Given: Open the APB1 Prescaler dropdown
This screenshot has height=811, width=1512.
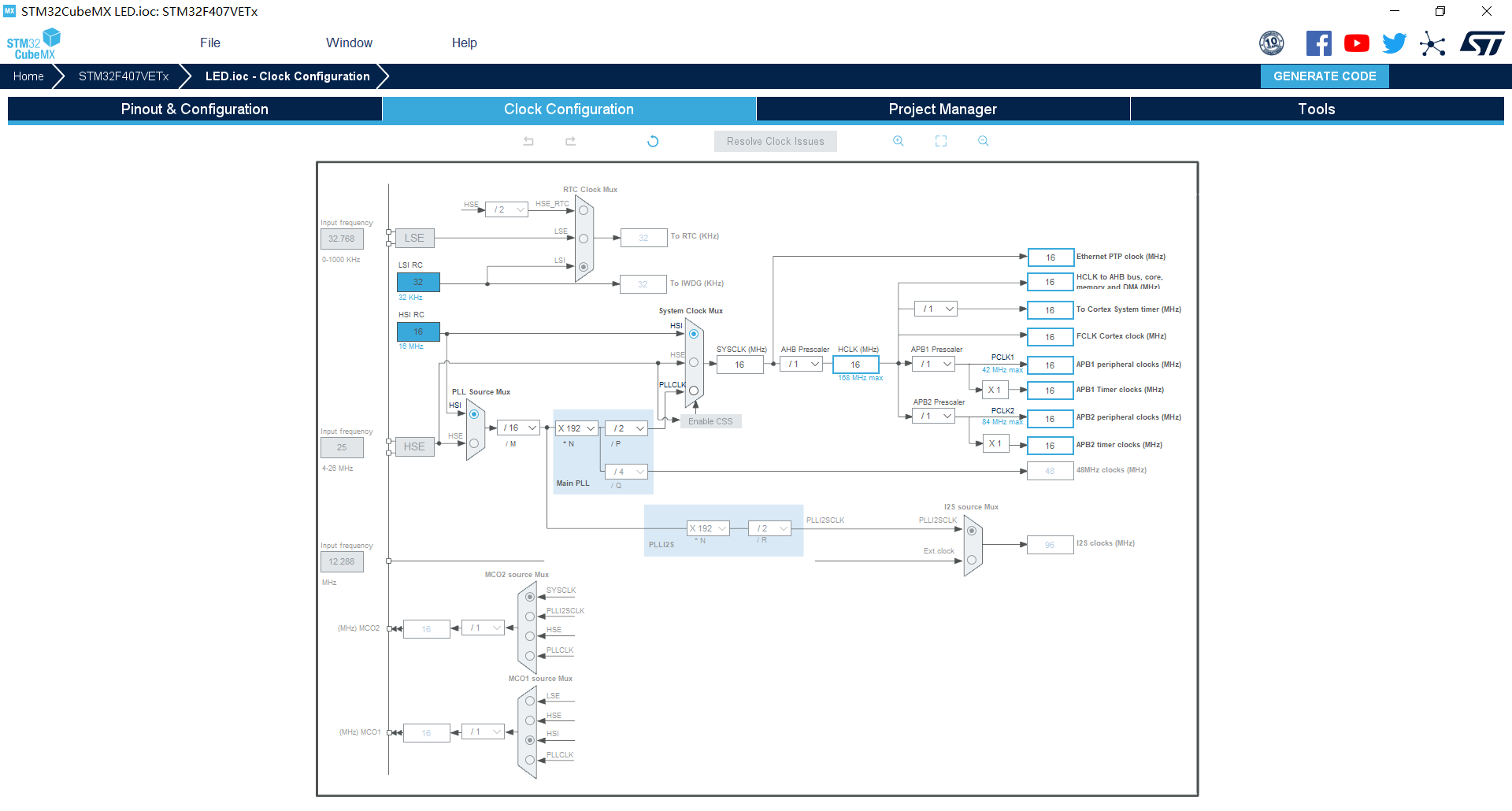Looking at the screenshot, I should pos(934,364).
